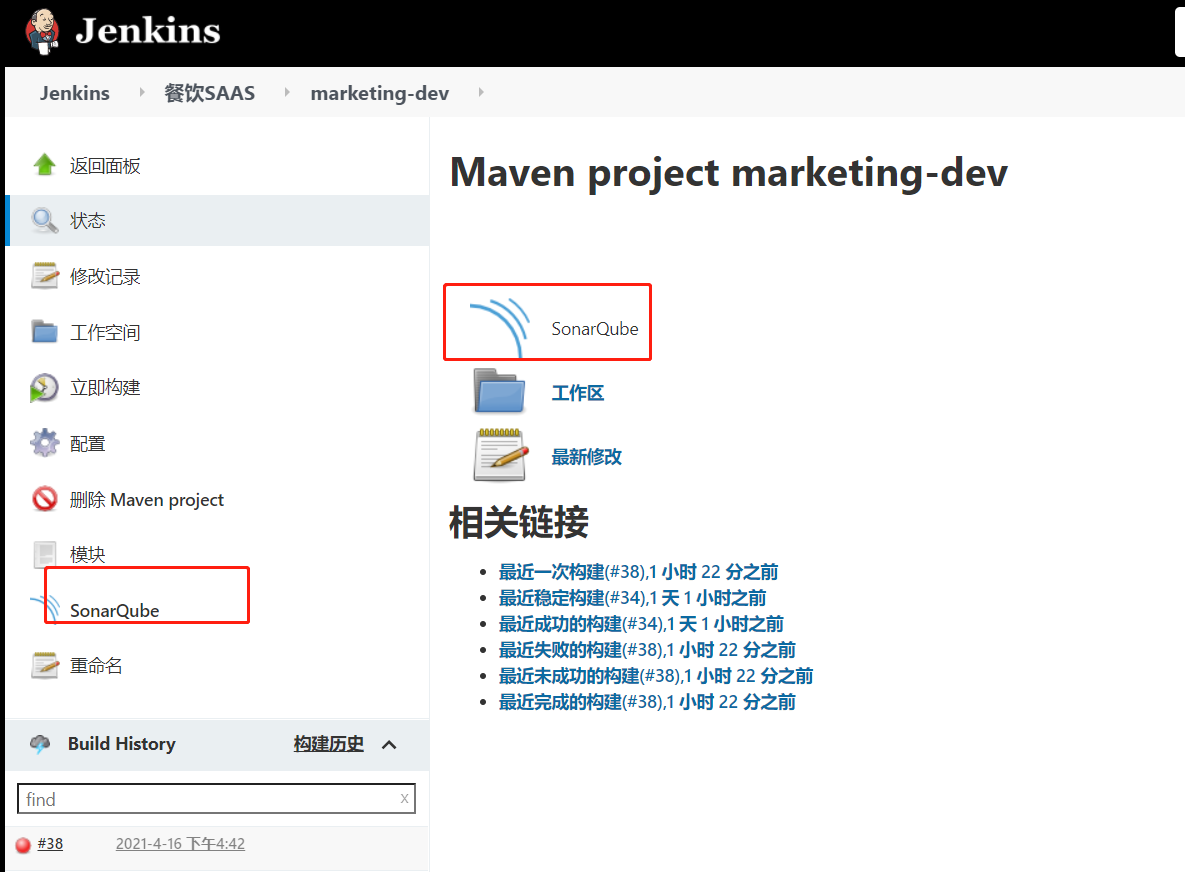Open build timestamp 2021-4-16 下午4:42

click(x=180, y=843)
